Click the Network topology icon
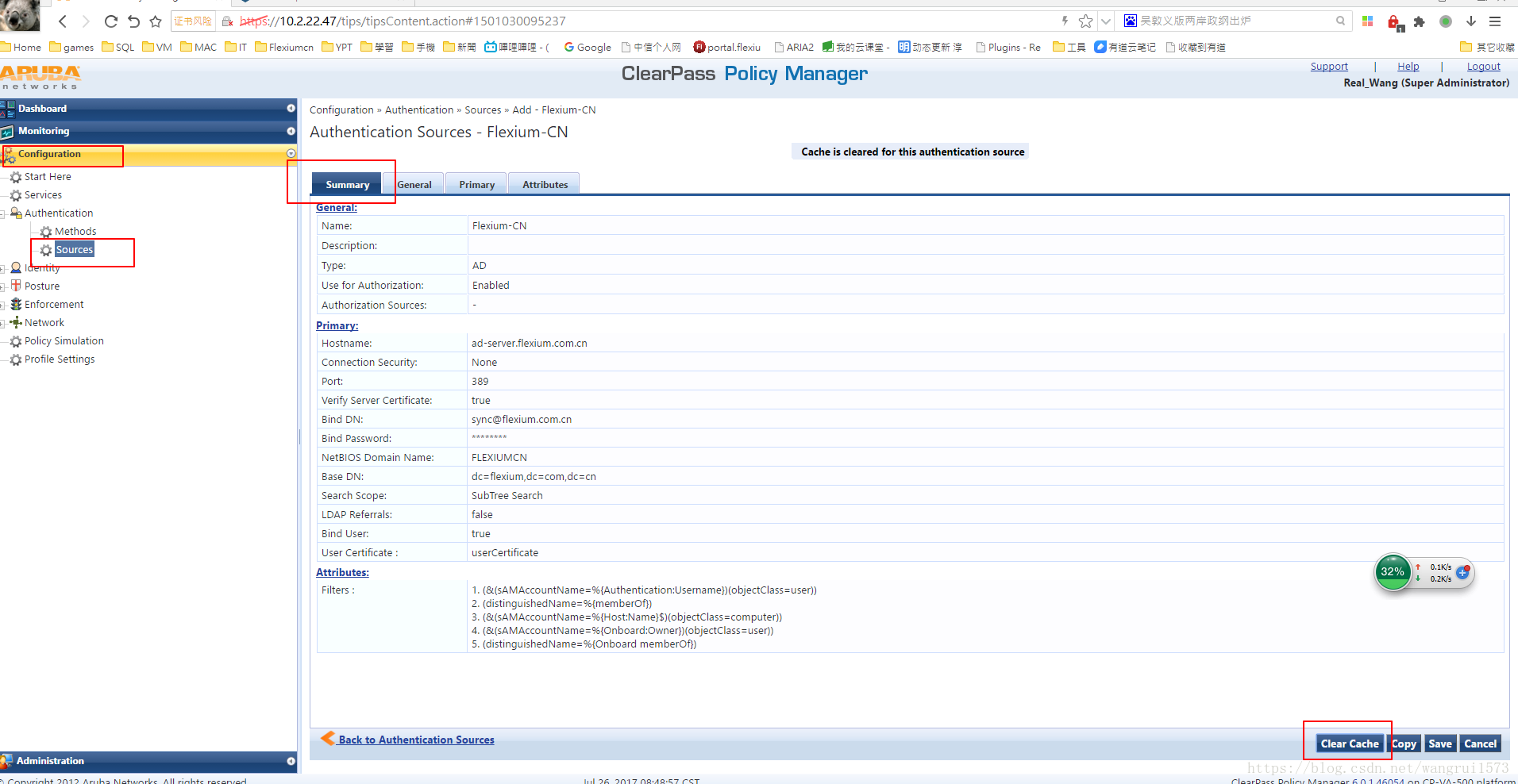Image resolution: width=1518 pixels, height=784 pixels. [x=16, y=322]
